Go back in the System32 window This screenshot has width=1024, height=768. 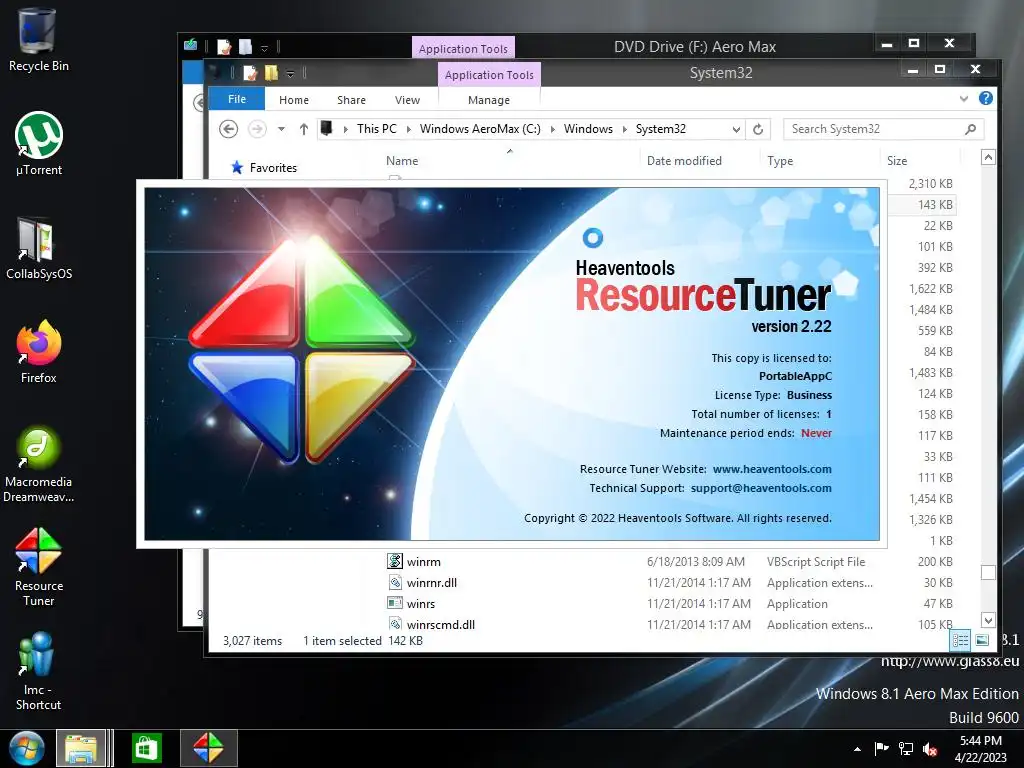pos(228,129)
